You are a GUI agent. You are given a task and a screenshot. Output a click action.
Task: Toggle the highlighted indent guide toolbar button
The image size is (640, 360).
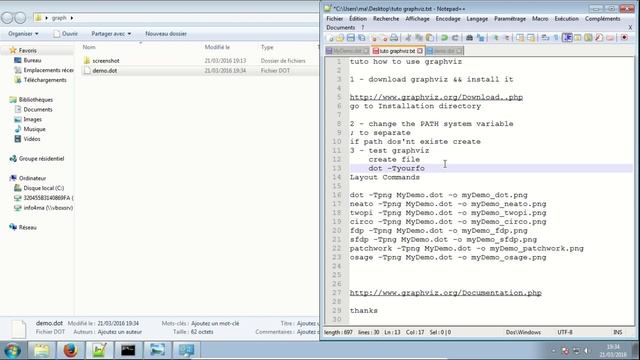[567, 38]
